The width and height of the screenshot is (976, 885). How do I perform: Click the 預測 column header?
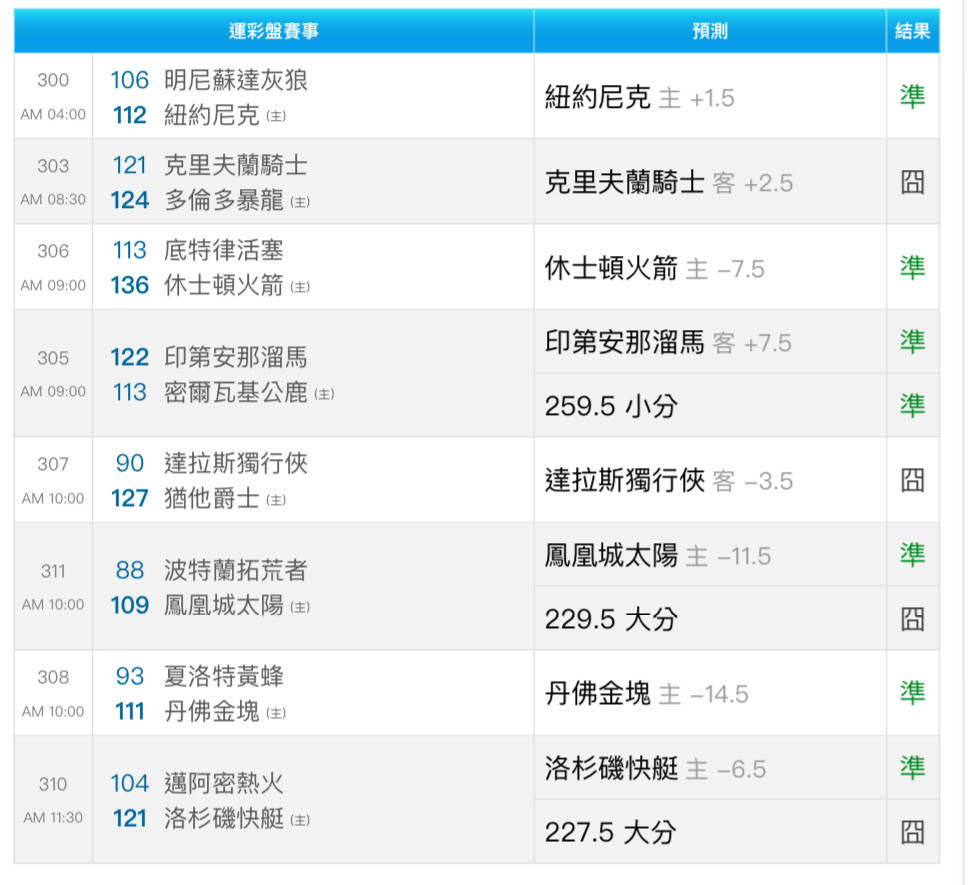[710, 30]
